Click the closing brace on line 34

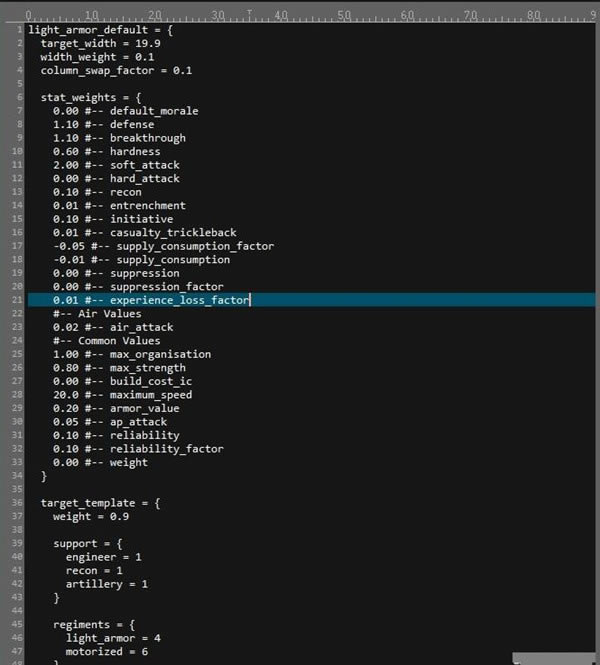44,476
